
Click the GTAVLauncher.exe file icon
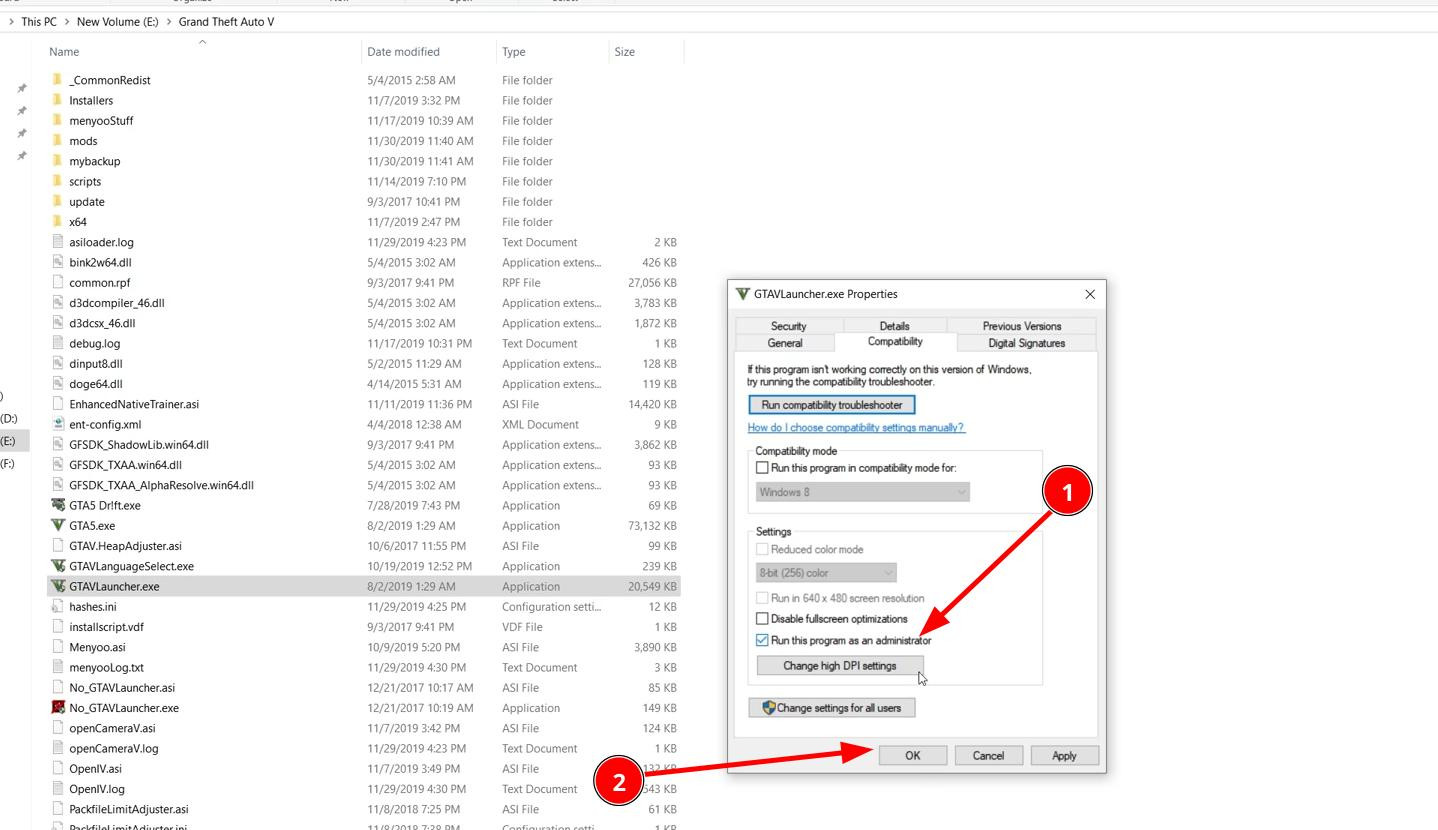(58, 586)
